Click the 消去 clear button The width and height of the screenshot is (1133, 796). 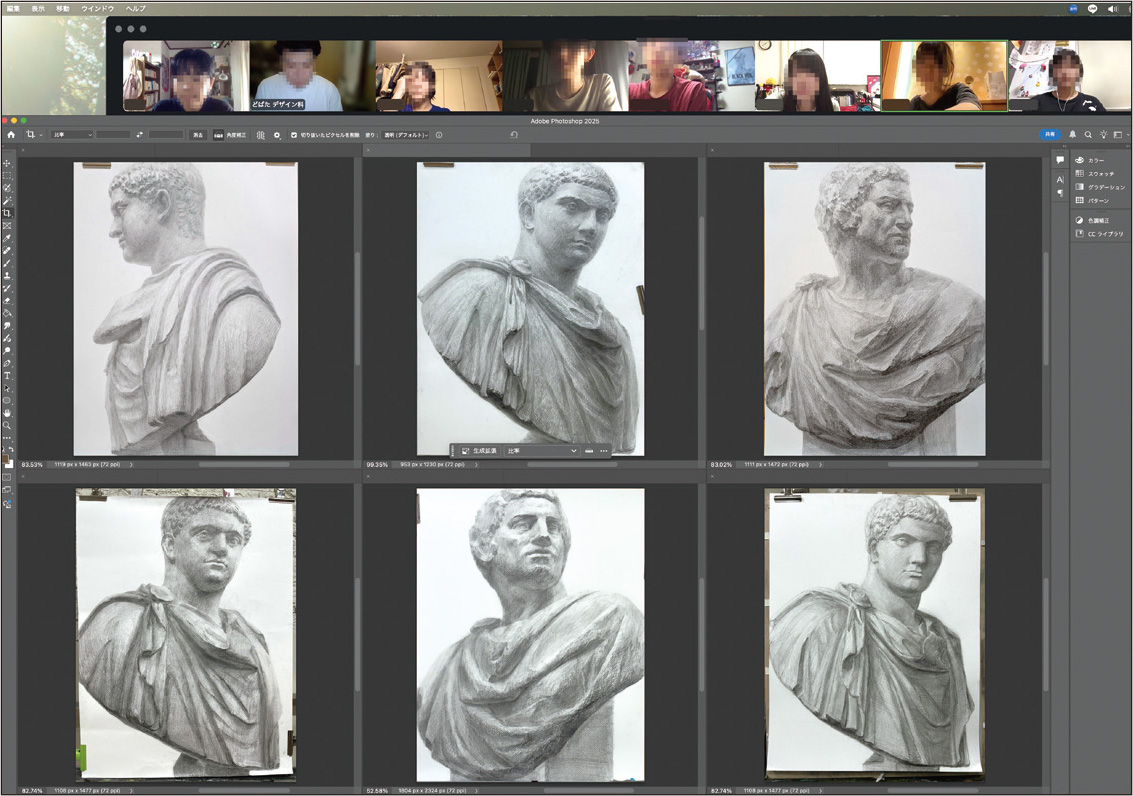(x=197, y=135)
